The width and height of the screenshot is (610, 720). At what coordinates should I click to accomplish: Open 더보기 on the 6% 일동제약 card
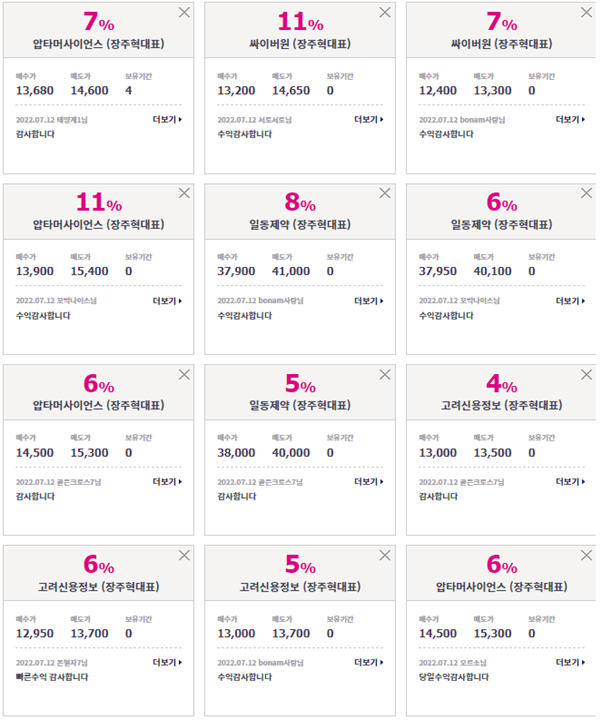[570, 301]
